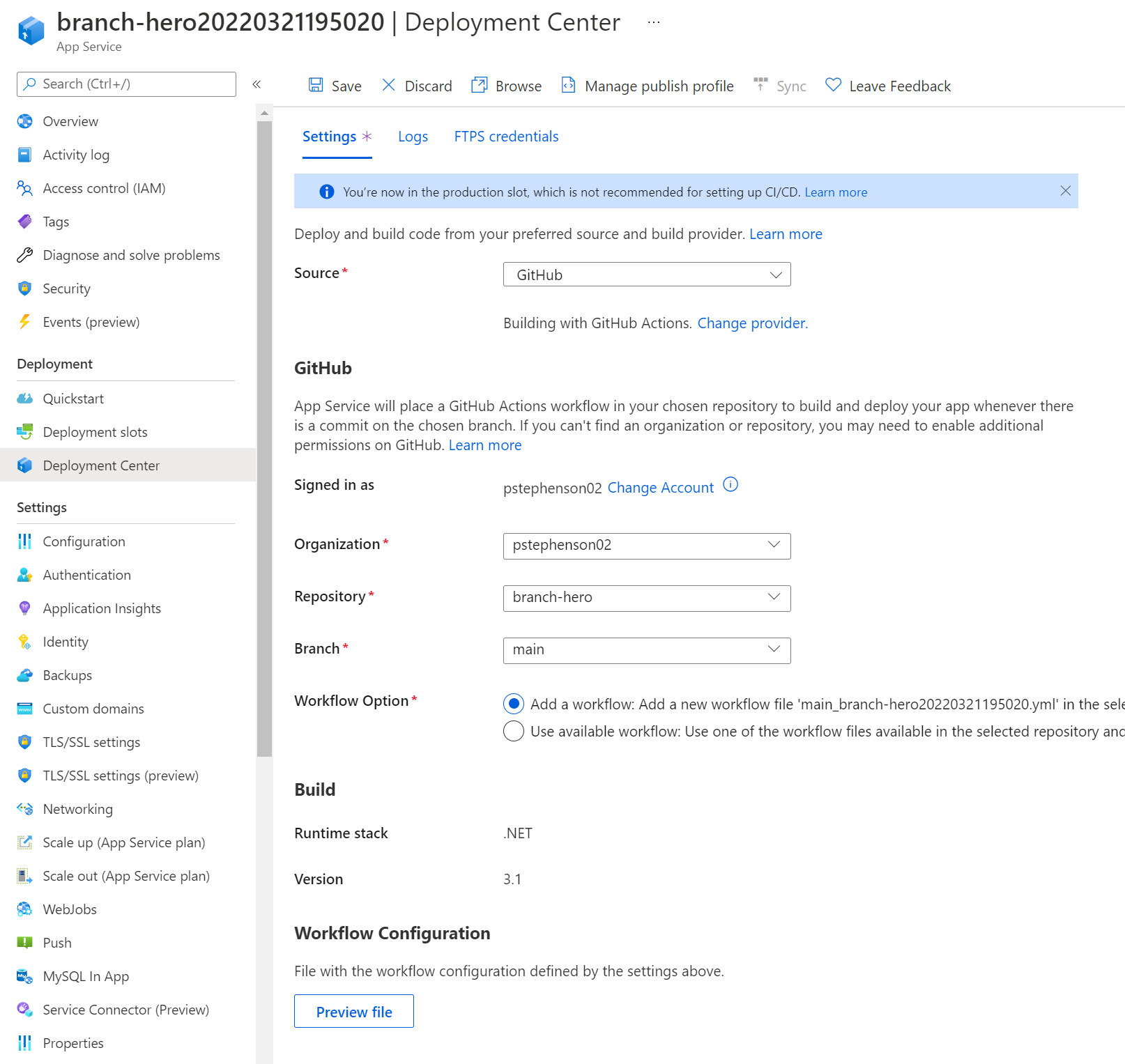
Task: Click Learn more after 'permissions on GitHub'
Action: click(485, 445)
